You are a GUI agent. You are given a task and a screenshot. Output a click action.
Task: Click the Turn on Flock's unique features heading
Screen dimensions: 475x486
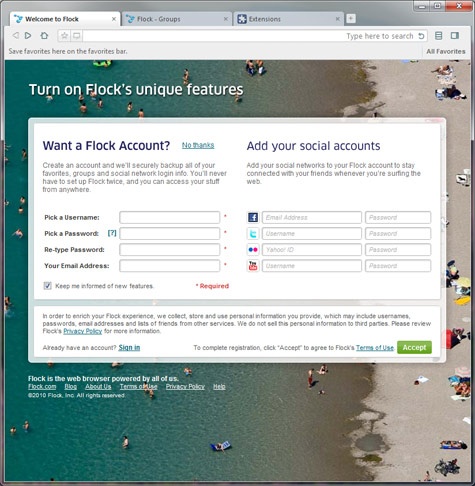[x=136, y=89]
